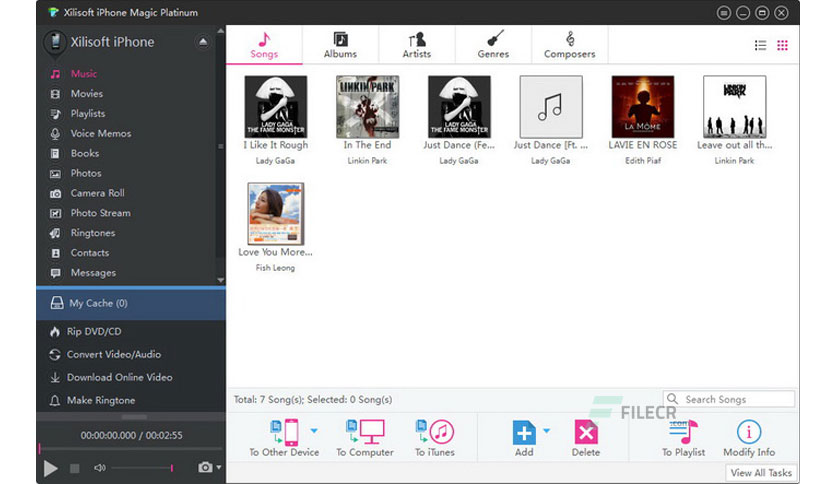Image resolution: width=836 pixels, height=484 pixels.
Task: Select LAVIE EN ROSE song cover
Action: coord(642,107)
